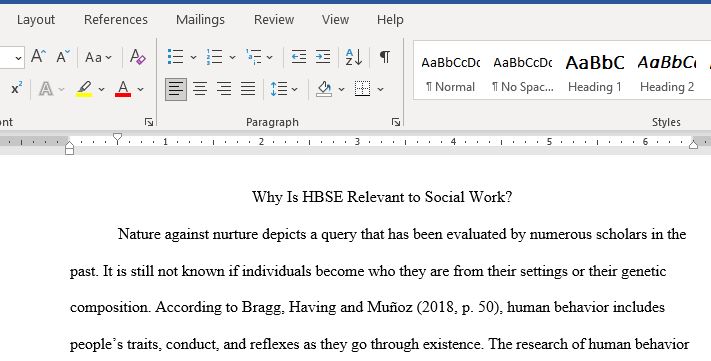This screenshot has width=711, height=361.
Task: Select the right indent ruler marker
Action: pos(693,144)
